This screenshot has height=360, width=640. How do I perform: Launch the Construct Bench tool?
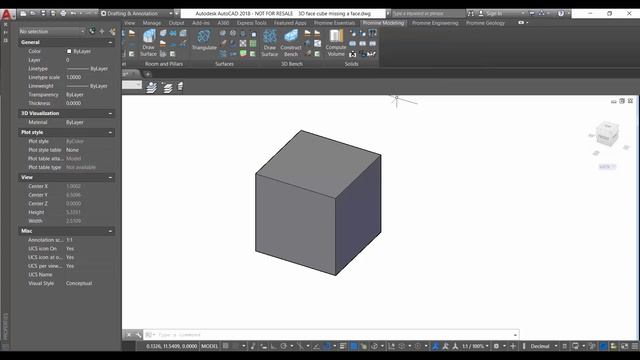click(291, 42)
